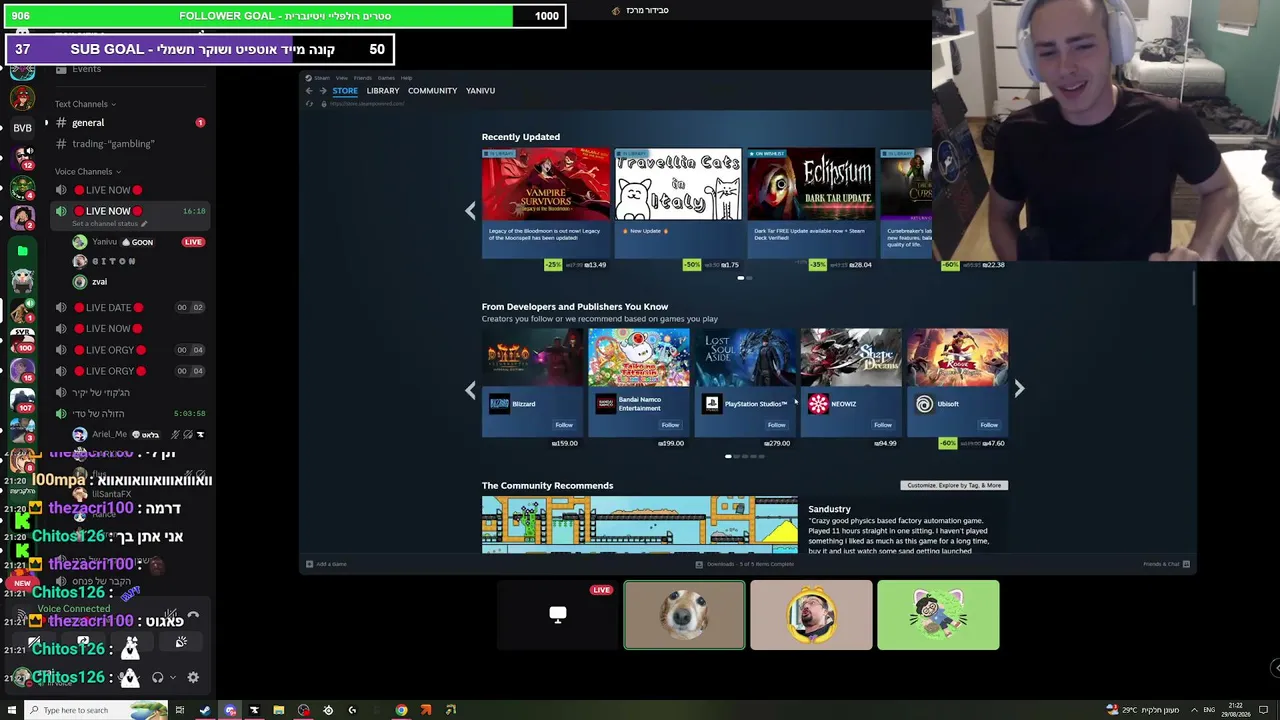Open the BVB Discord server

click(x=22, y=128)
